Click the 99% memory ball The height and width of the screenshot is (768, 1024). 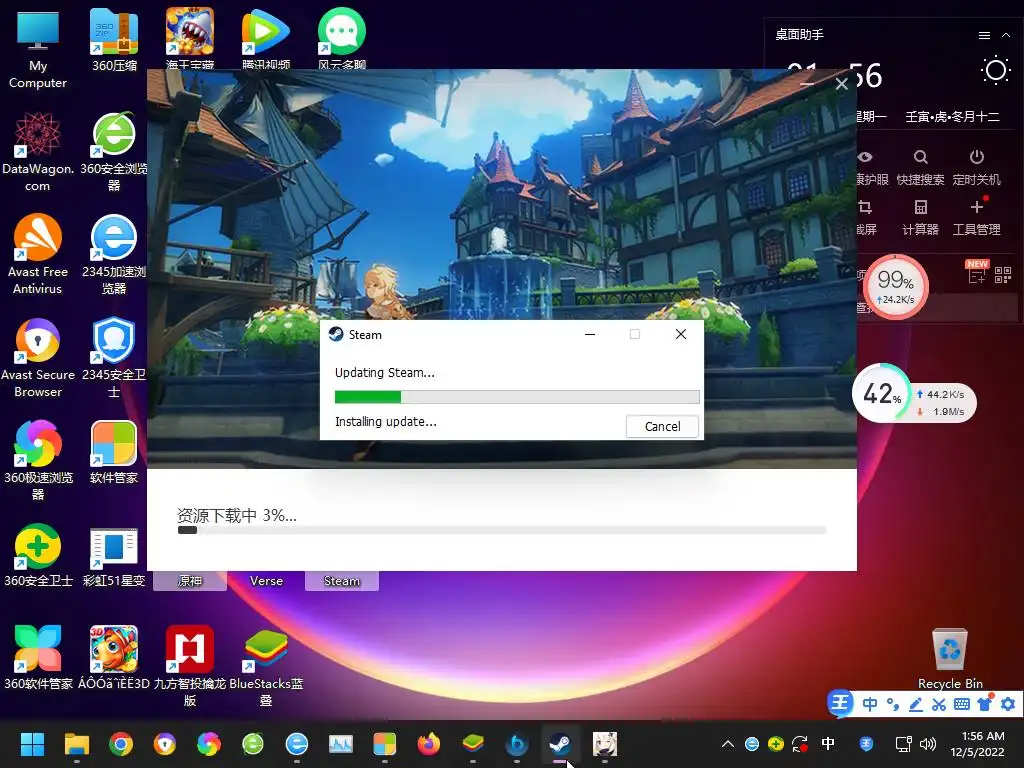pyautogui.click(x=895, y=287)
